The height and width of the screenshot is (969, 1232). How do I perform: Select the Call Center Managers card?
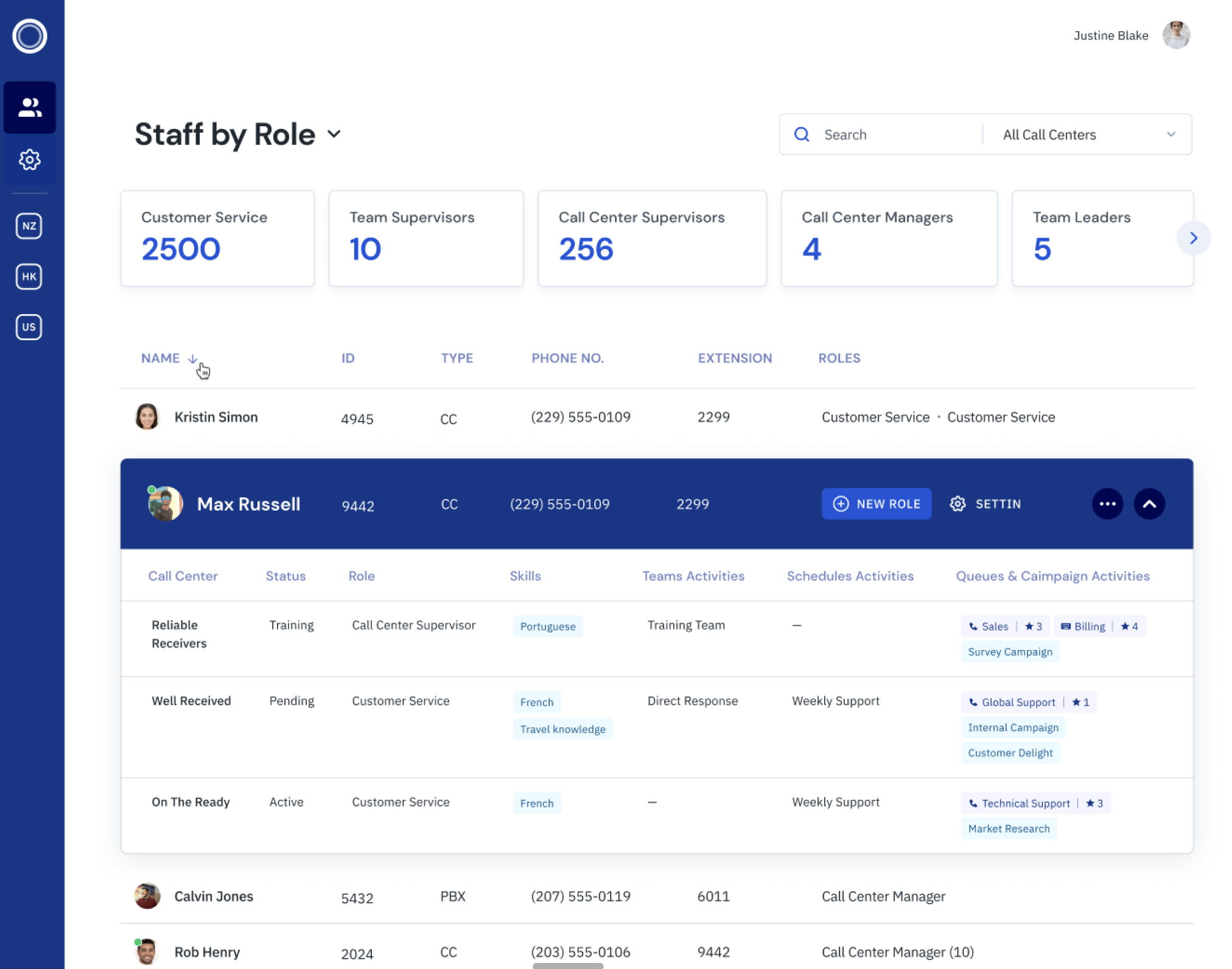(x=888, y=238)
